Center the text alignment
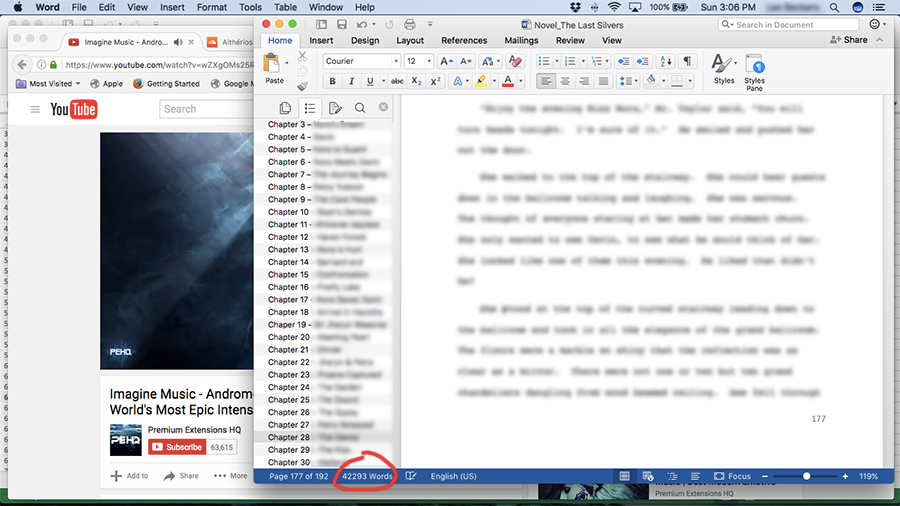 565,81
